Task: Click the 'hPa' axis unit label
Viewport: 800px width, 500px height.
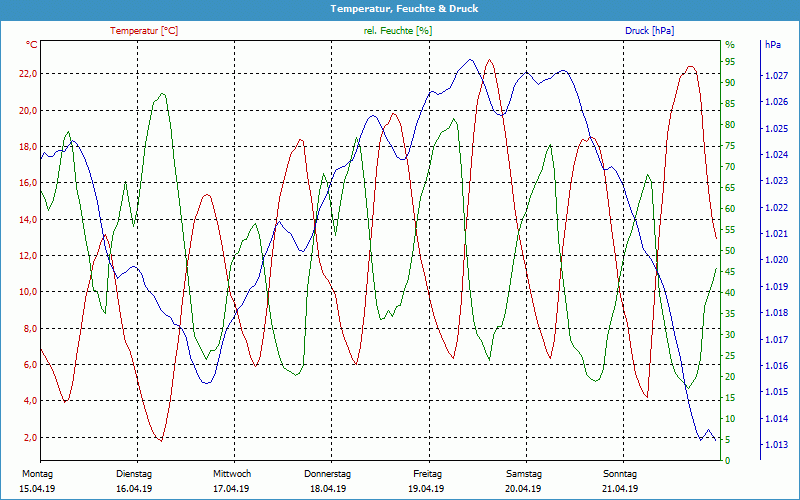Action: click(772, 45)
